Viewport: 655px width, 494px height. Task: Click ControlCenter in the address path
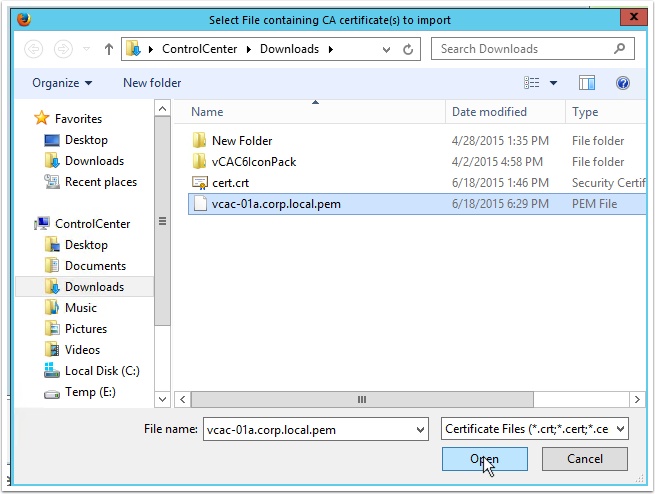point(199,49)
